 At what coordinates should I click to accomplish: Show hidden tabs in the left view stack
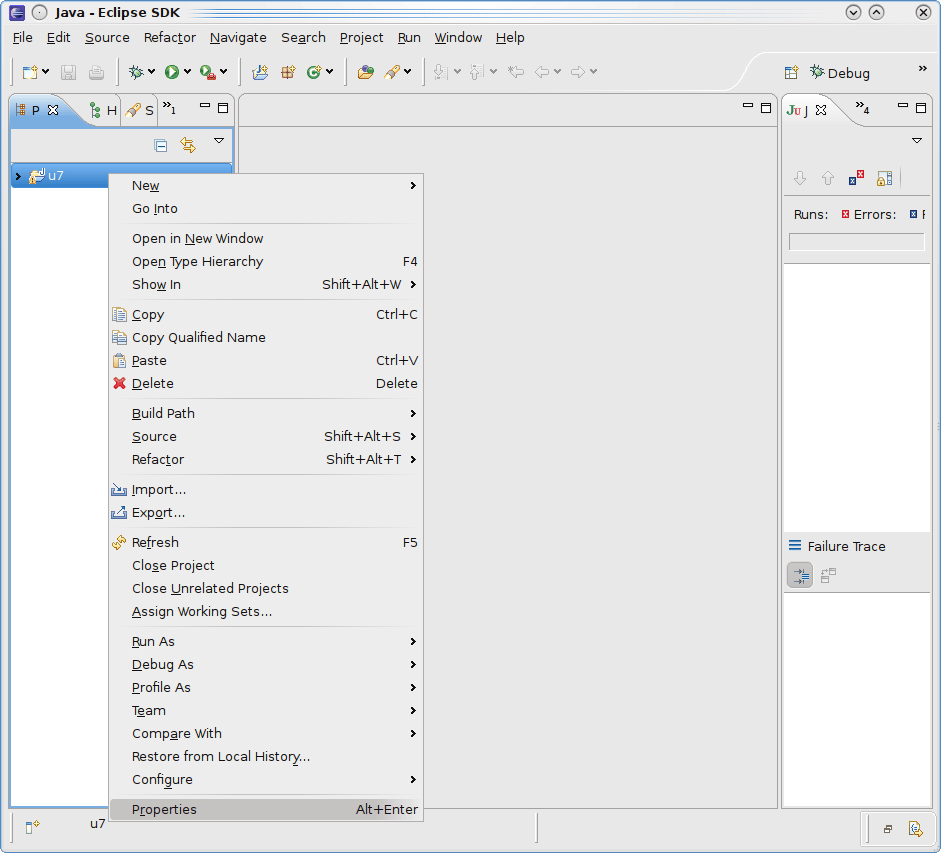pos(169,107)
